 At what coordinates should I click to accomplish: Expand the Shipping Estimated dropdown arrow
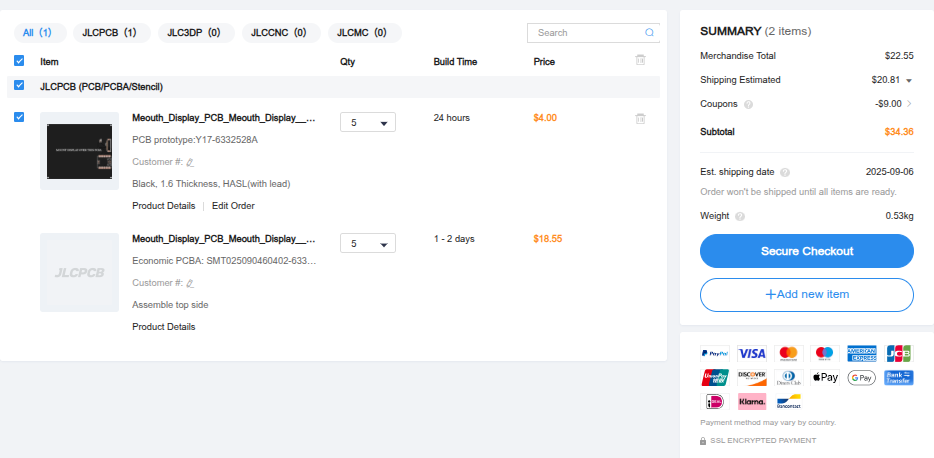pyautogui.click(x=909, y=80)
